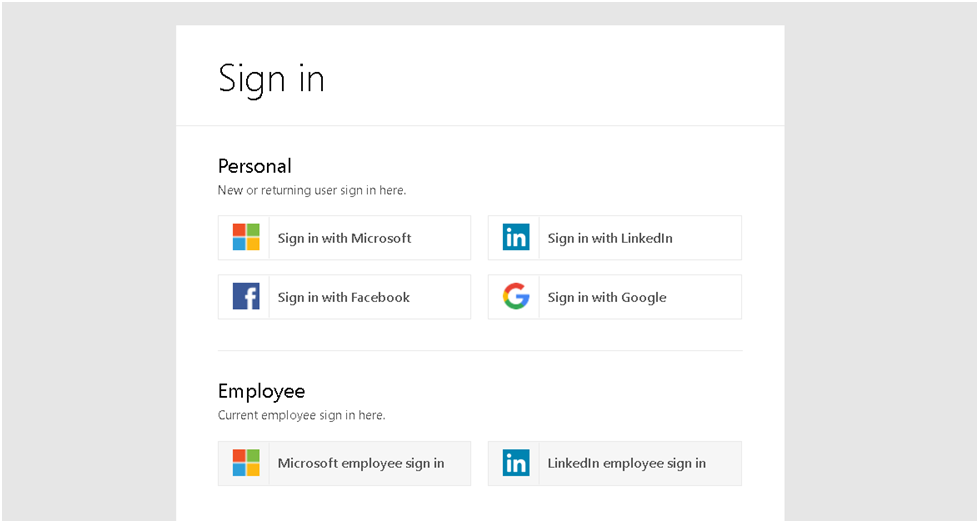Click the Microsoft logo in Employee section
The height and width of the screenshot is (523, 979).
coord(246,463)
